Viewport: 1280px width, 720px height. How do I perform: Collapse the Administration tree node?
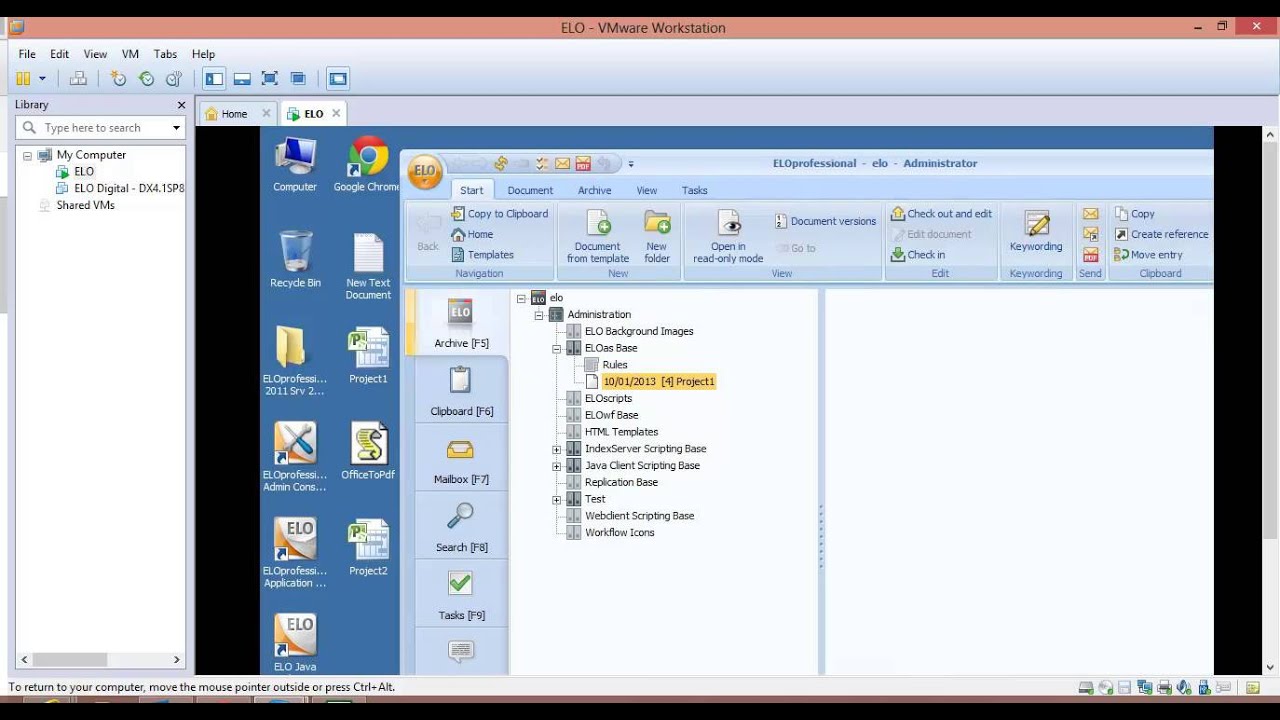[539, 315]
